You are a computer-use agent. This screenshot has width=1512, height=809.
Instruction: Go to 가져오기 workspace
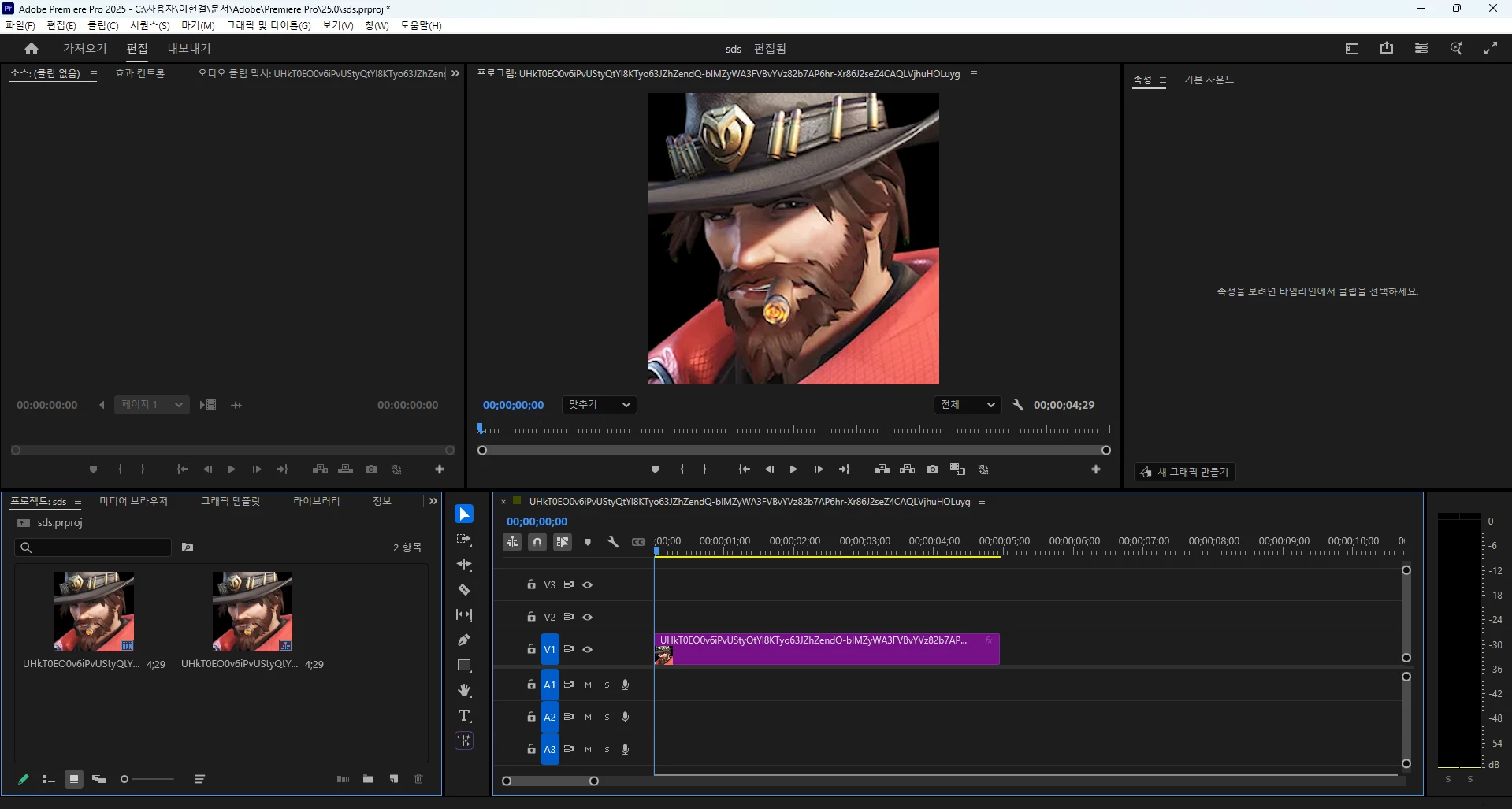[x=85, y=49]
